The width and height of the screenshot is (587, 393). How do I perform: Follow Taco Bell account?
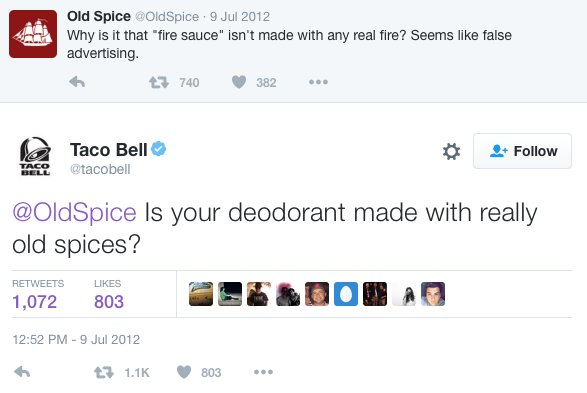click(x=522, y=151)
